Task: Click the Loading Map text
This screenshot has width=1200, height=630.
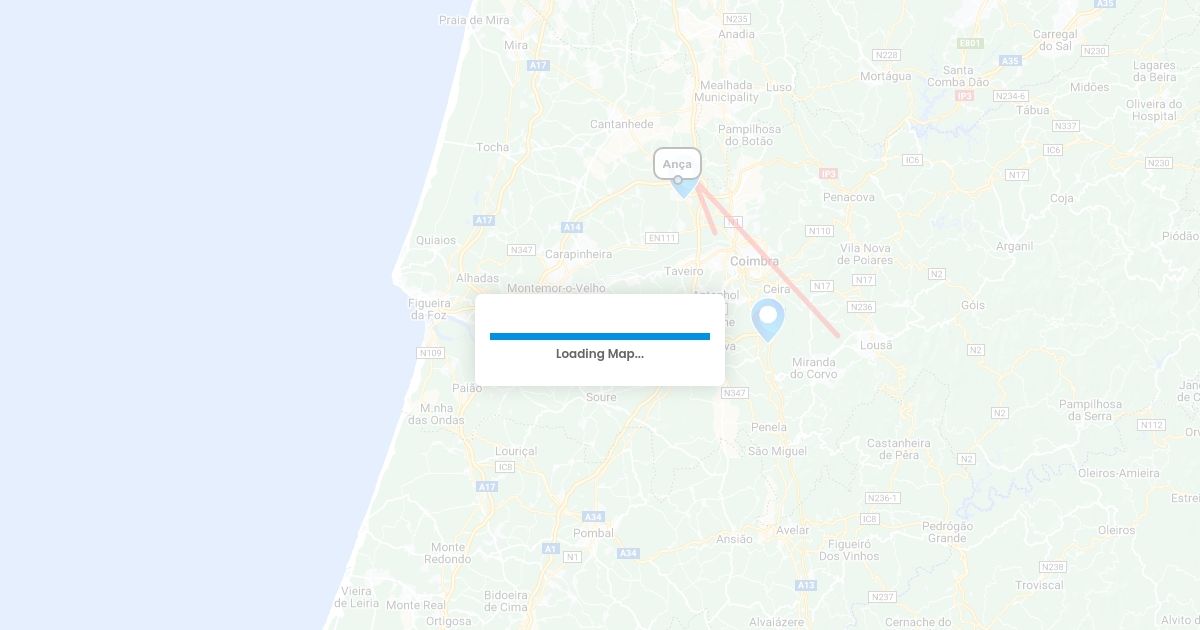Action: click(600, 354)
